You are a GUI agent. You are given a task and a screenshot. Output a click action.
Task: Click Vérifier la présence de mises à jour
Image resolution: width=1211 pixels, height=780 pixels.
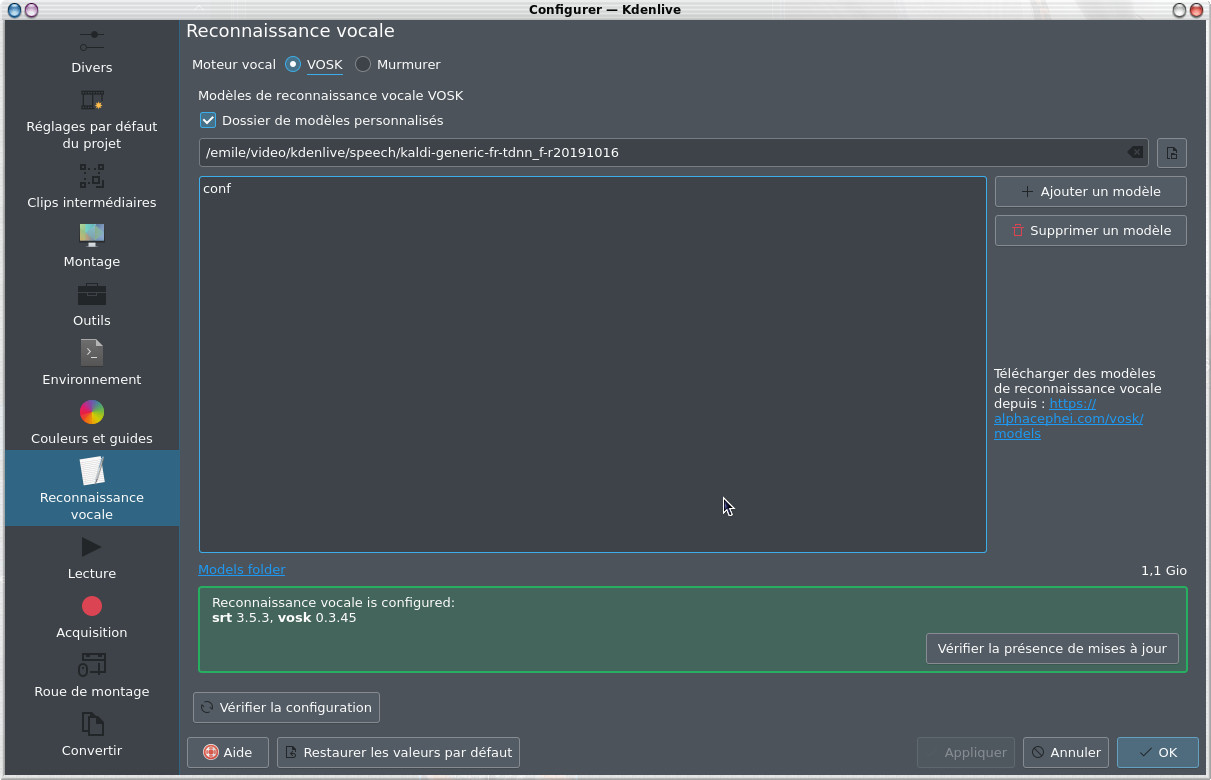[x=1052, y=648]
